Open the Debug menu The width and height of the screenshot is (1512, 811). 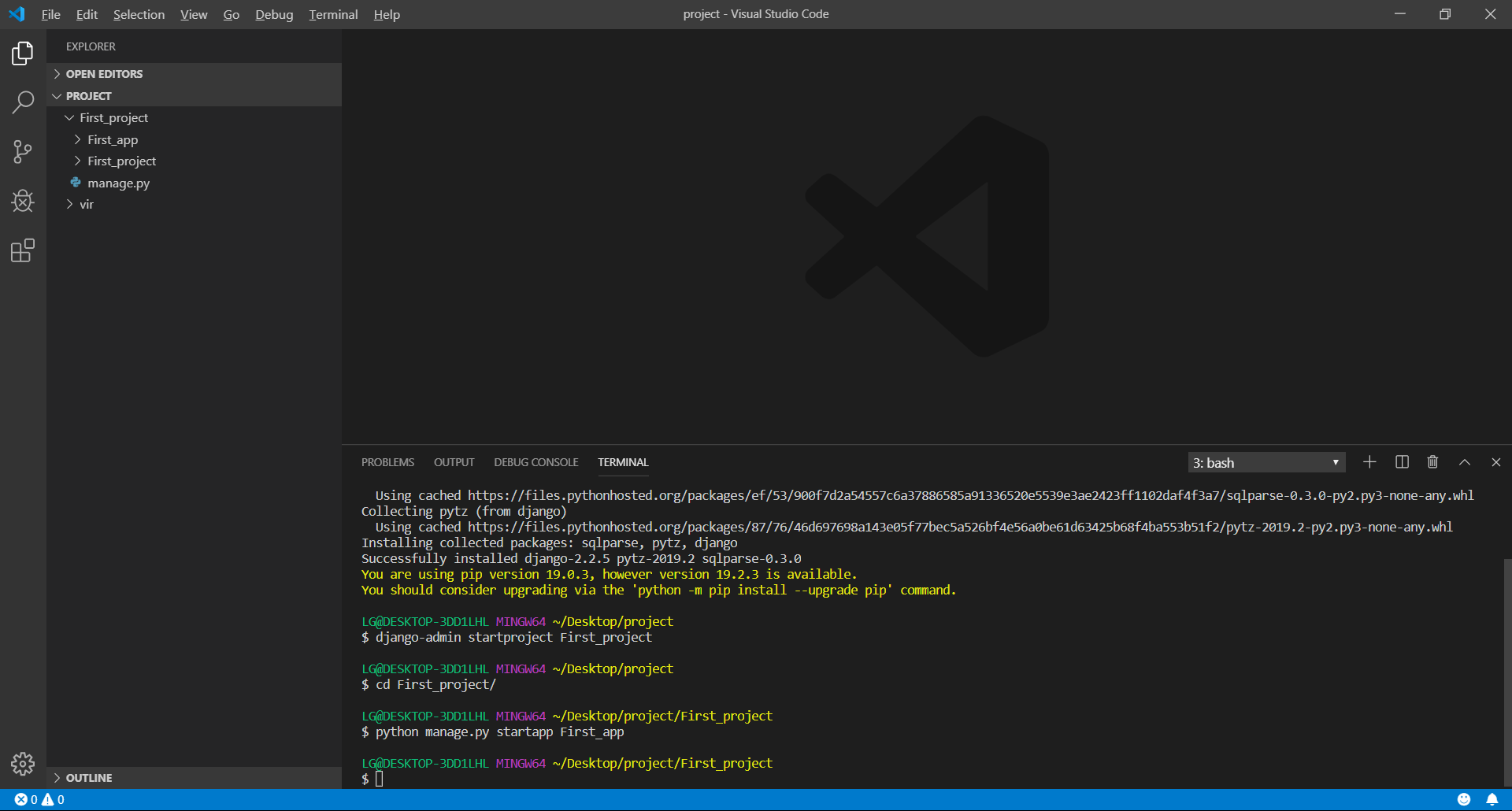274,14
